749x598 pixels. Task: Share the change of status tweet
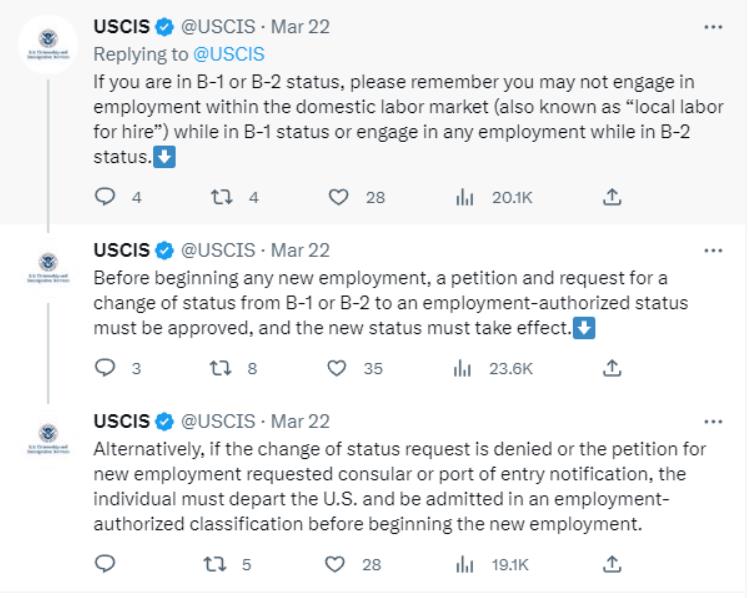[x=612, y=368]
